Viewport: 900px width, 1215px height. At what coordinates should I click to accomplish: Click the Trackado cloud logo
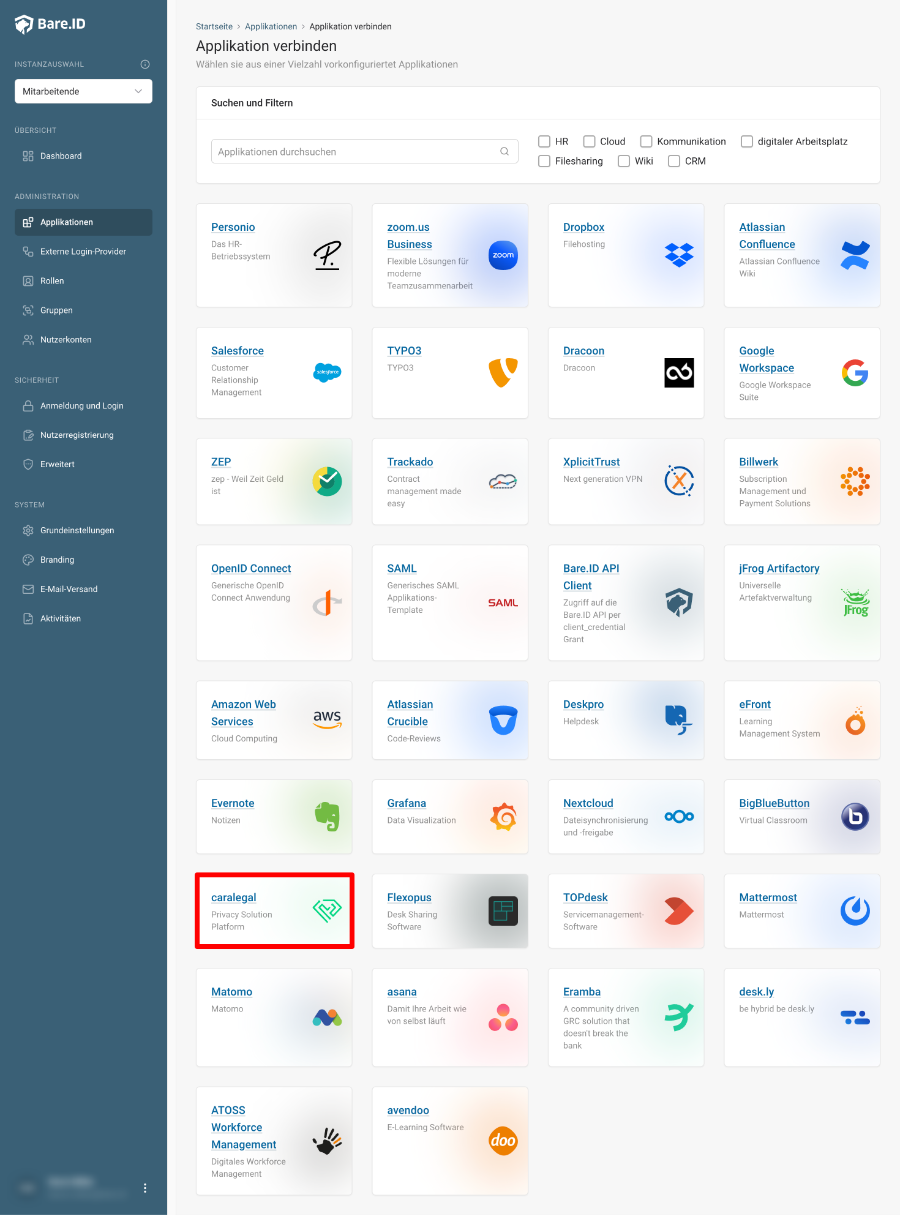503,481
